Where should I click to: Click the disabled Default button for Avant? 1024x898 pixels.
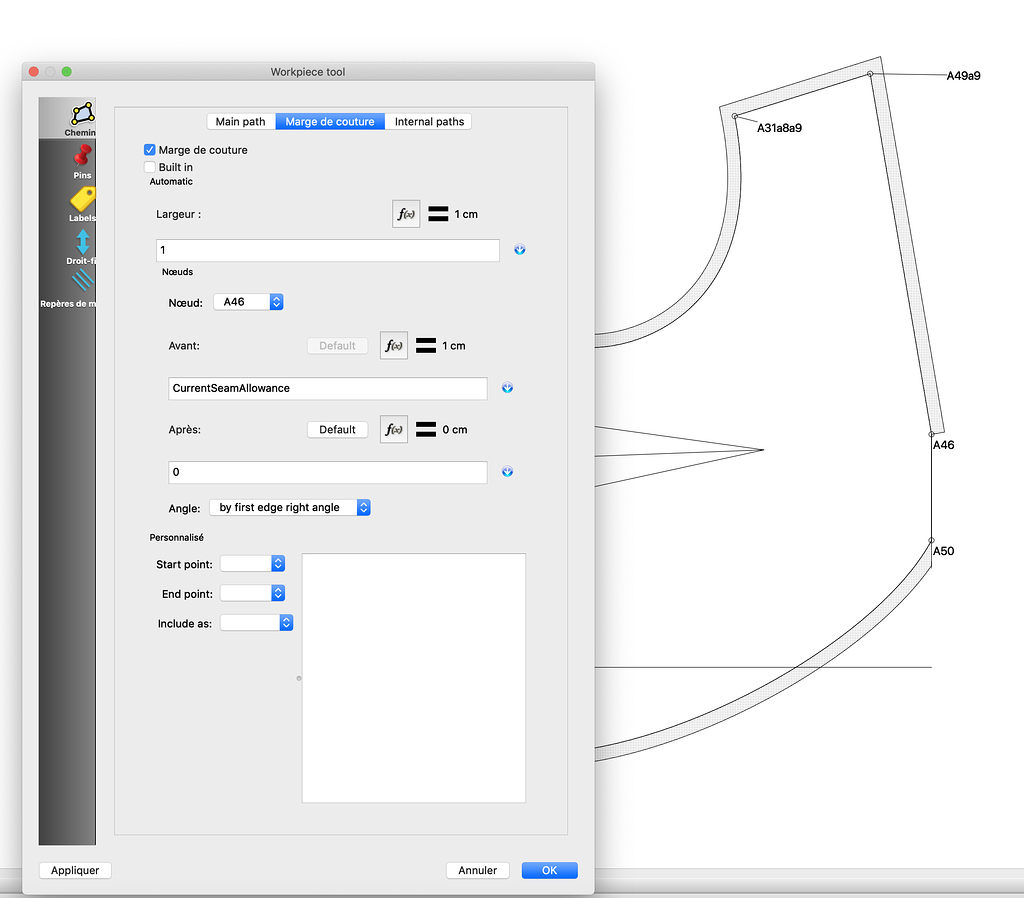(337, 345)
